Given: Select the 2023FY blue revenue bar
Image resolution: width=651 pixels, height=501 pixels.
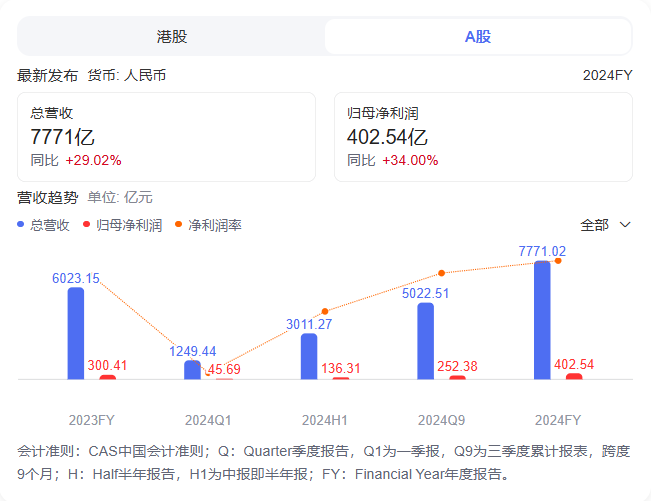Looking at the screenshot, I should point(76,333).
